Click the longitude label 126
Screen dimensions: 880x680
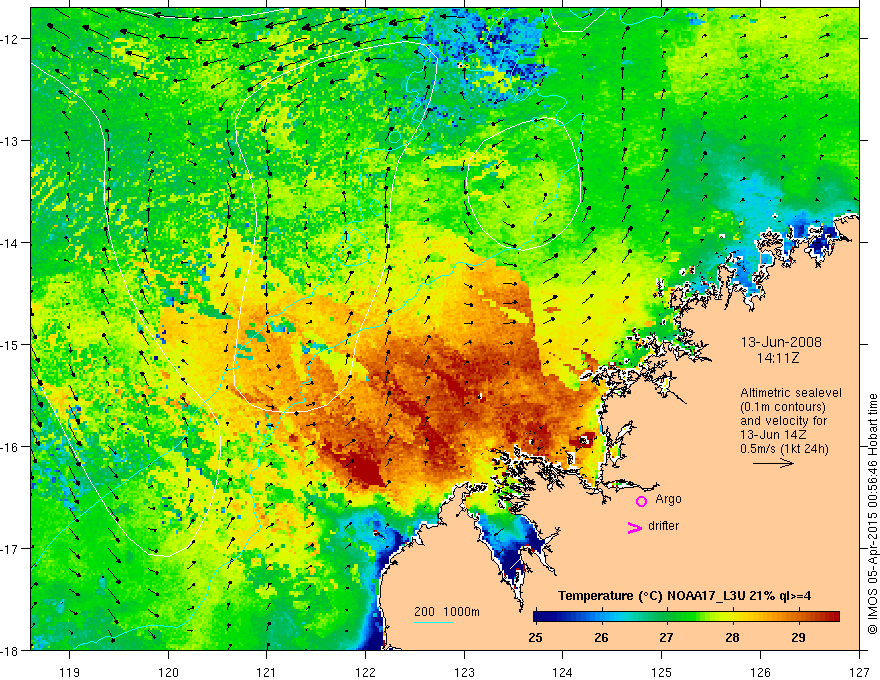(760, 672)
